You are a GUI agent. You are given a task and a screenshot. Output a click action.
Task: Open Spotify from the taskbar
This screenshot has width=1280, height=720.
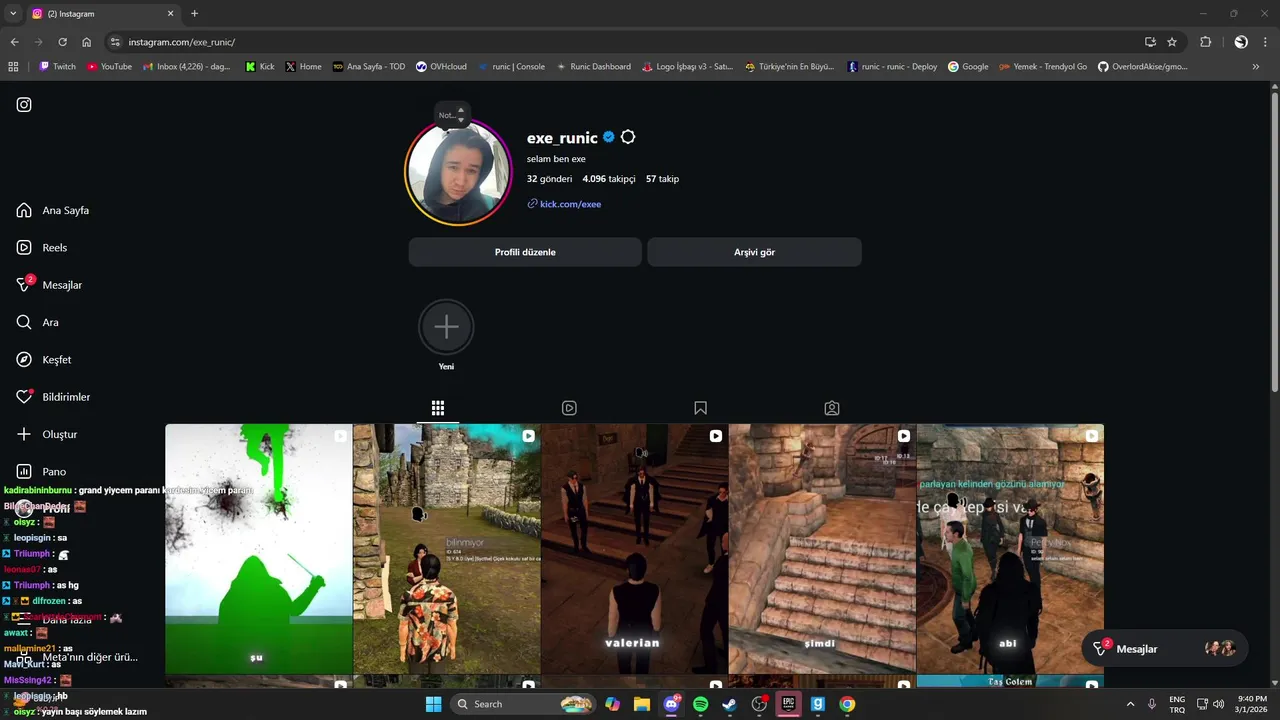pyautogui.click(x=700, y=704)
